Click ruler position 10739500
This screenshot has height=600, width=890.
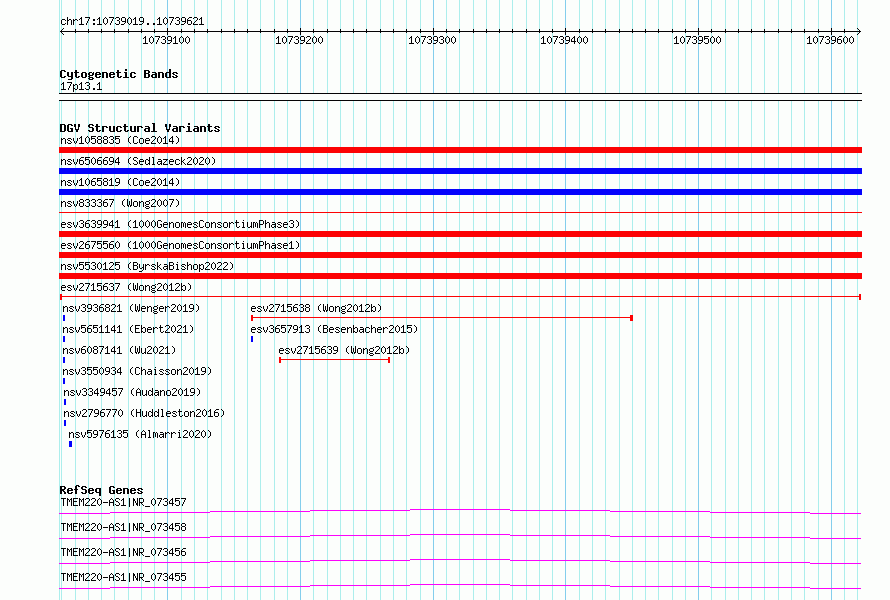tap(697, 40)
